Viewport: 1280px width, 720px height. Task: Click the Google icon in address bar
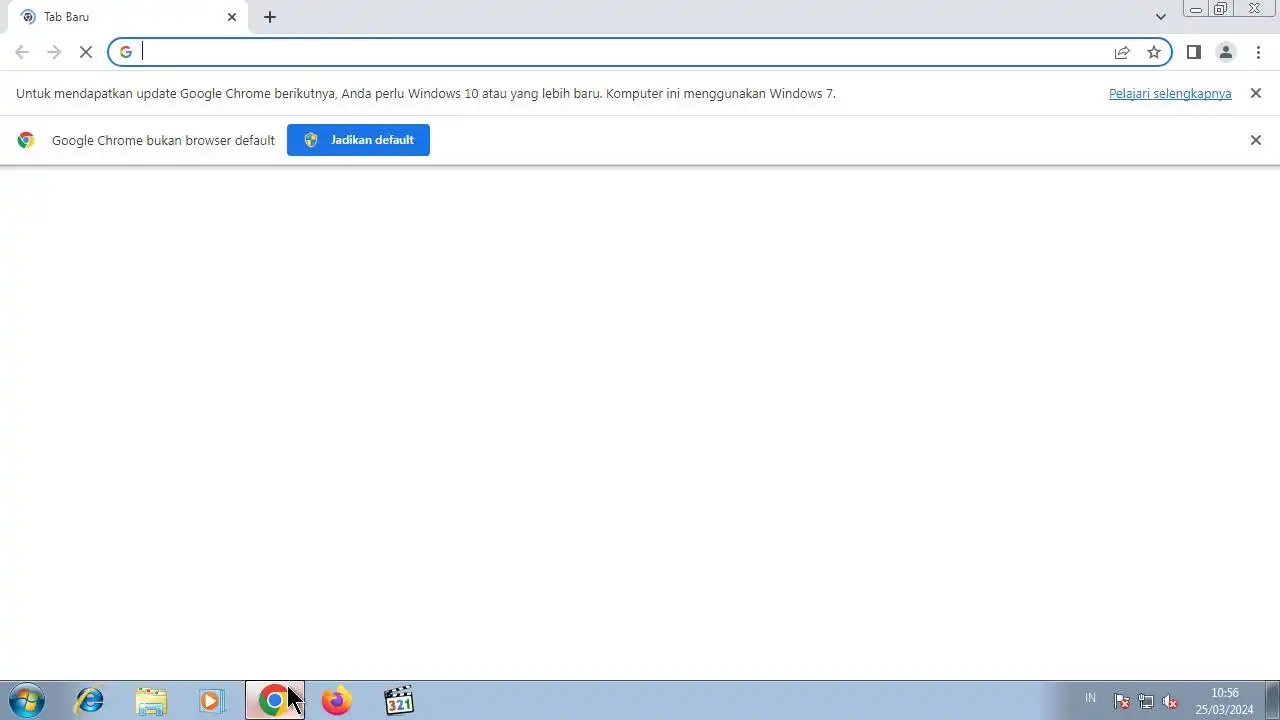coord(126,52)
